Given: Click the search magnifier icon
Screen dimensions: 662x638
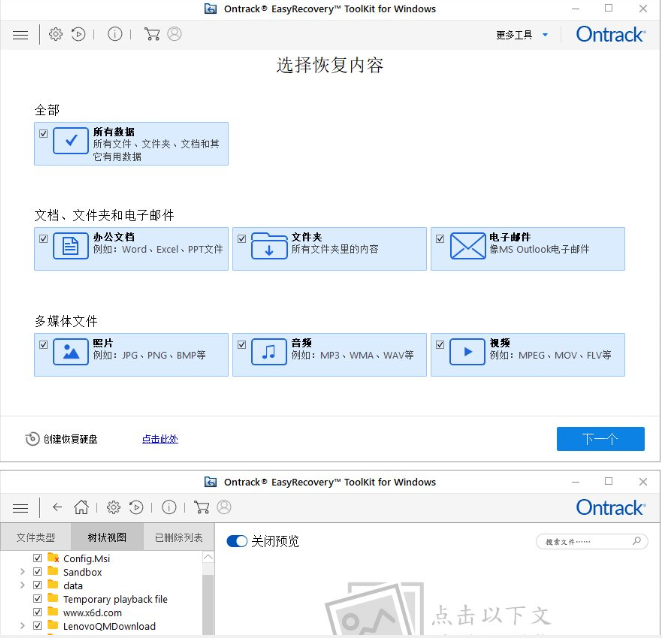Looking at the screenshot, I should coord(637,541).
